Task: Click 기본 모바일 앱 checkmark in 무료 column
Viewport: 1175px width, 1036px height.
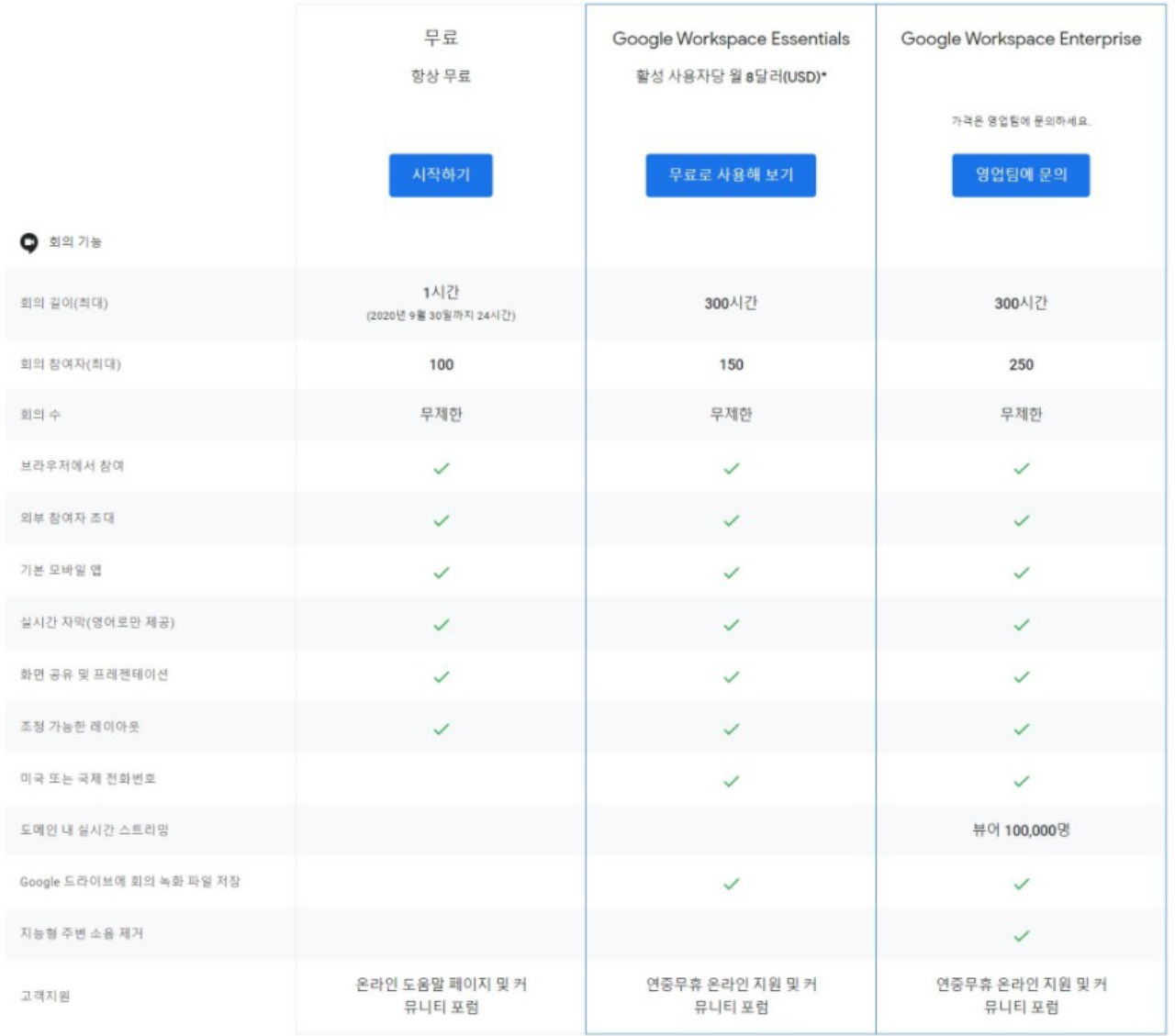Action: pos(441,573)
